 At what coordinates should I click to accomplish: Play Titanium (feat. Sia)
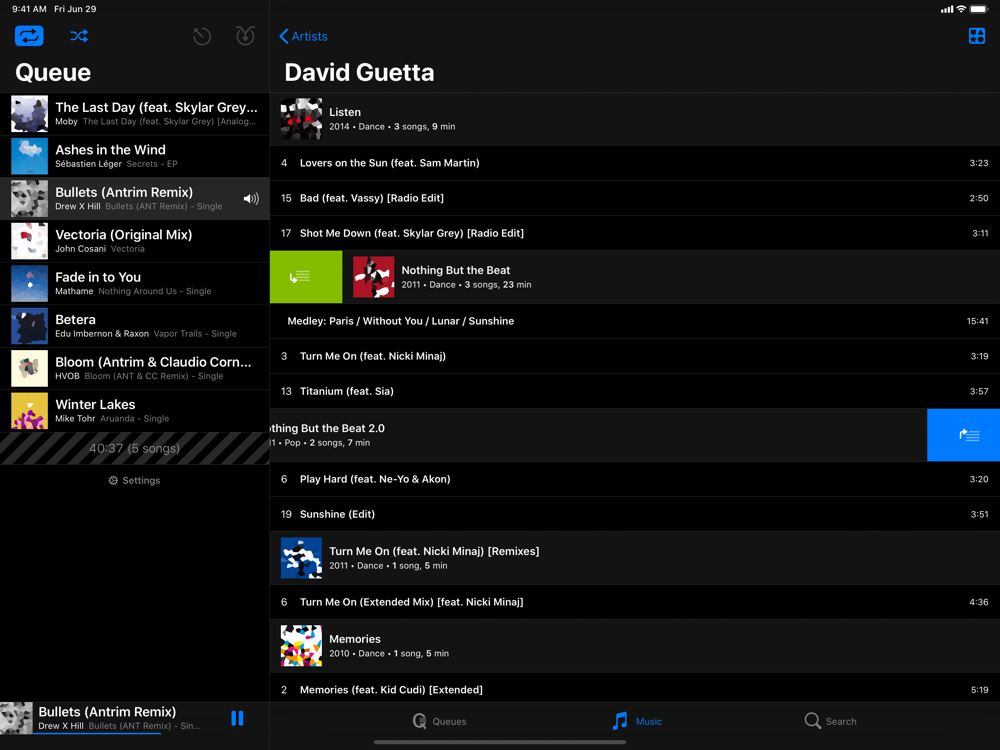(x=635, y=392)
